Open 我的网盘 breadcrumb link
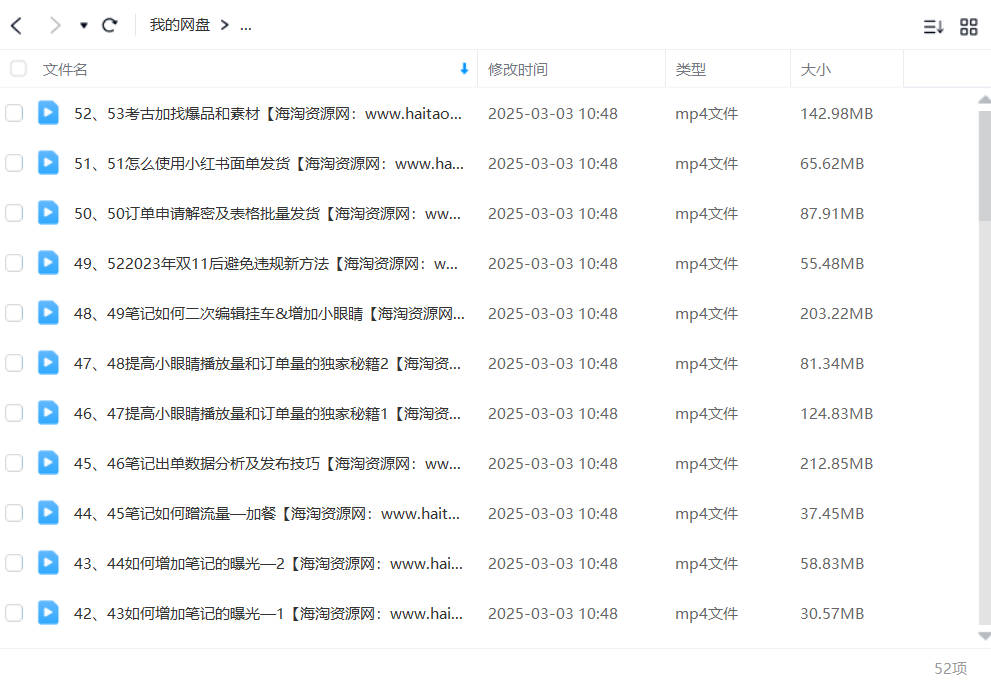This screenshot has height=690, width=991. tap(179, 25)
